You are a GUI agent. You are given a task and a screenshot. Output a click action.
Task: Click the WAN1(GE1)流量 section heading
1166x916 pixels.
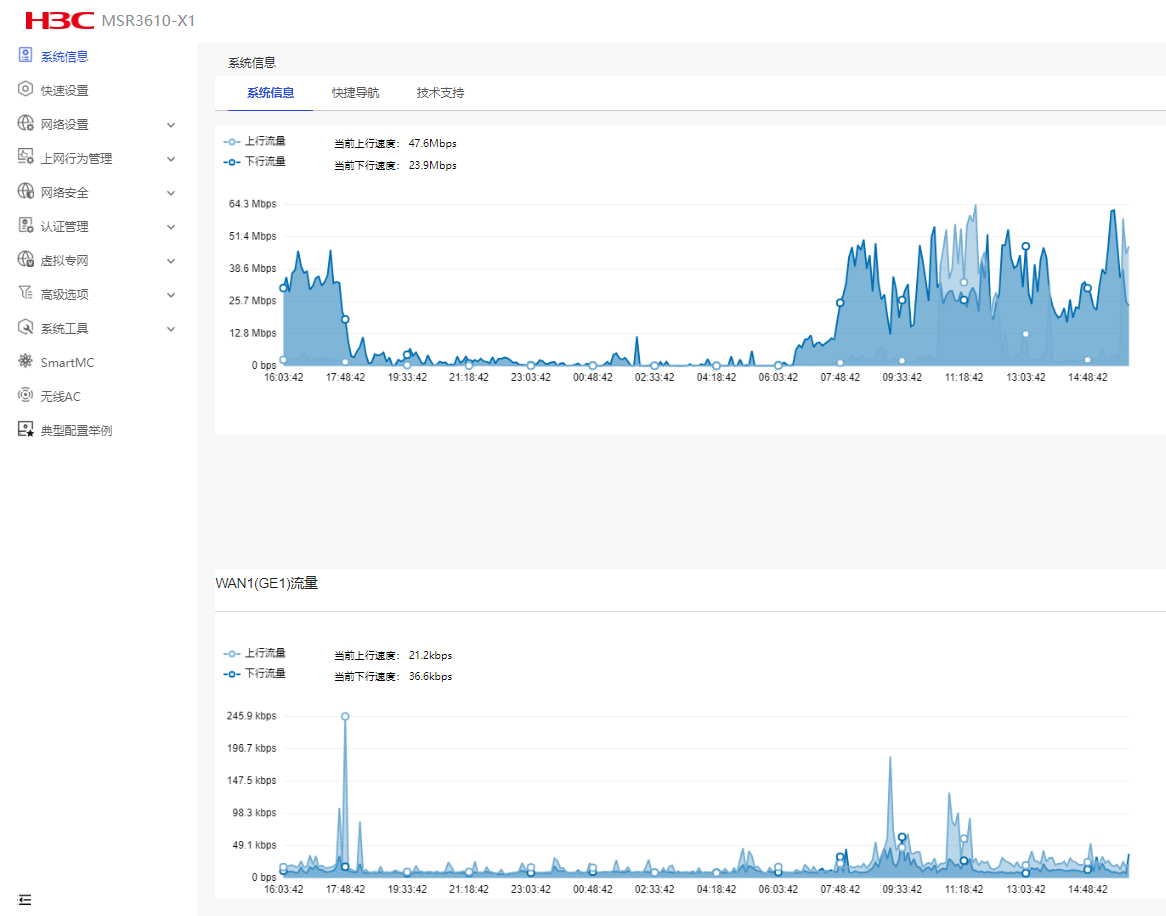pyautogui.click(x=267, y=584)
